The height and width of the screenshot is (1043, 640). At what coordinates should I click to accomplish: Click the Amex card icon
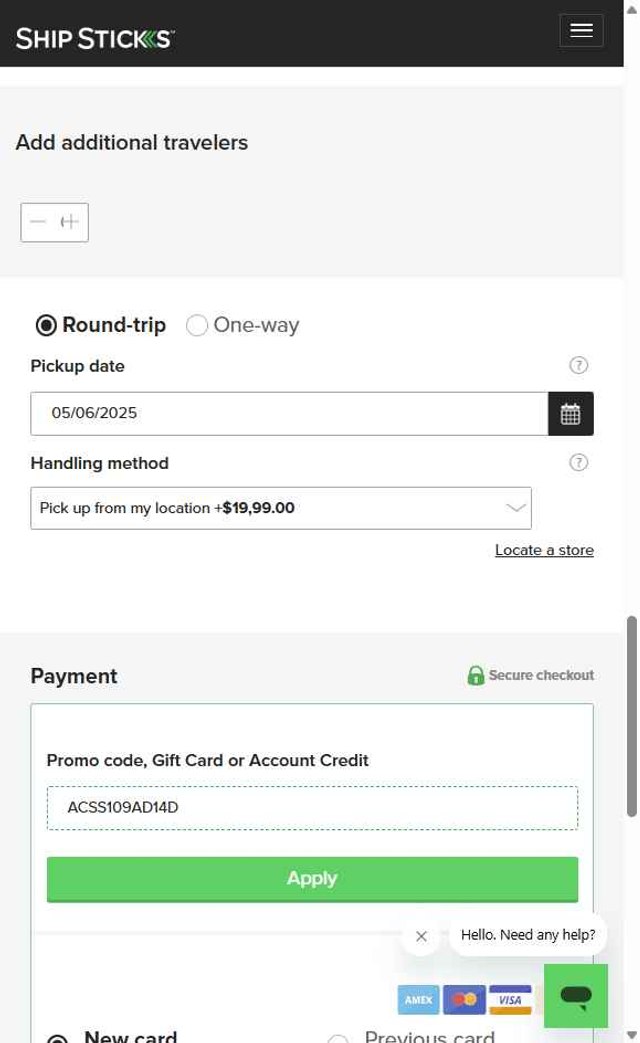point(418,999)
